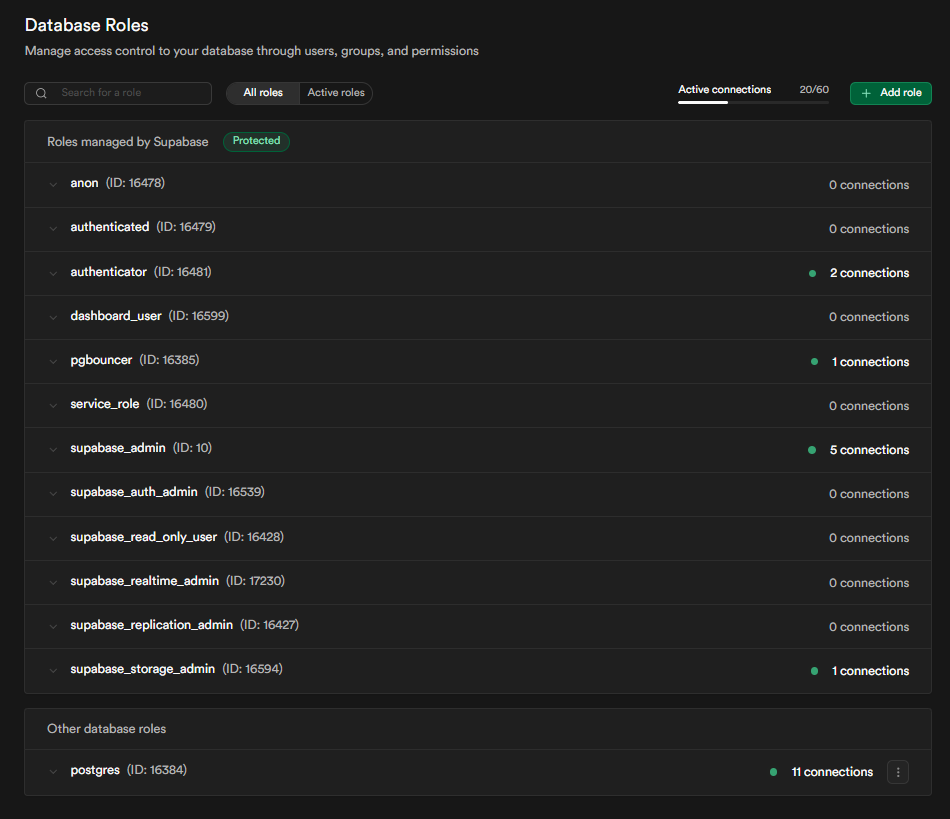This screenshot has width=950, height=819.
Task: Click '1 connections' in the pgbouncer row
Action: click(x=870, y=362)
